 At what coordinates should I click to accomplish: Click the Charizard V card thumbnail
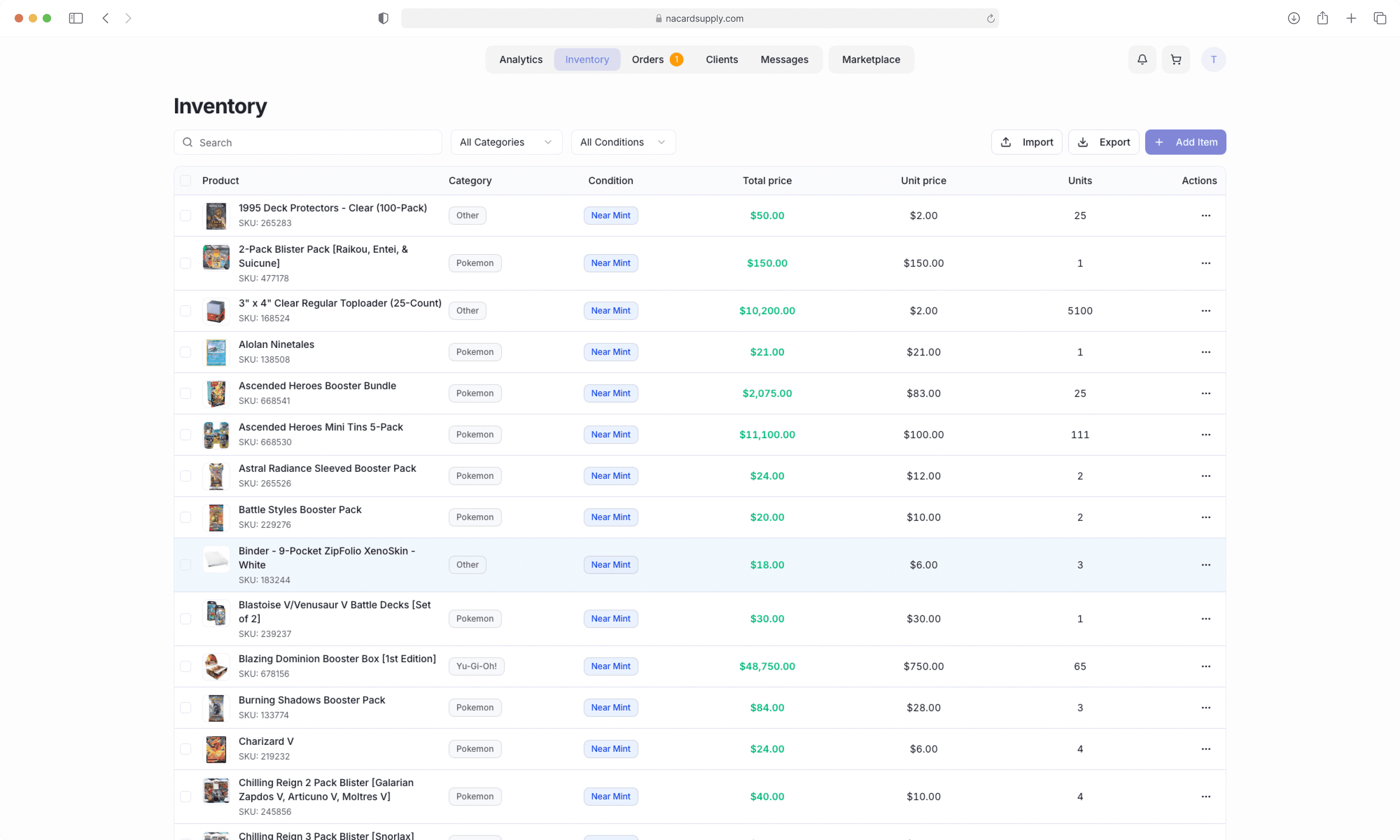(216, 749)
